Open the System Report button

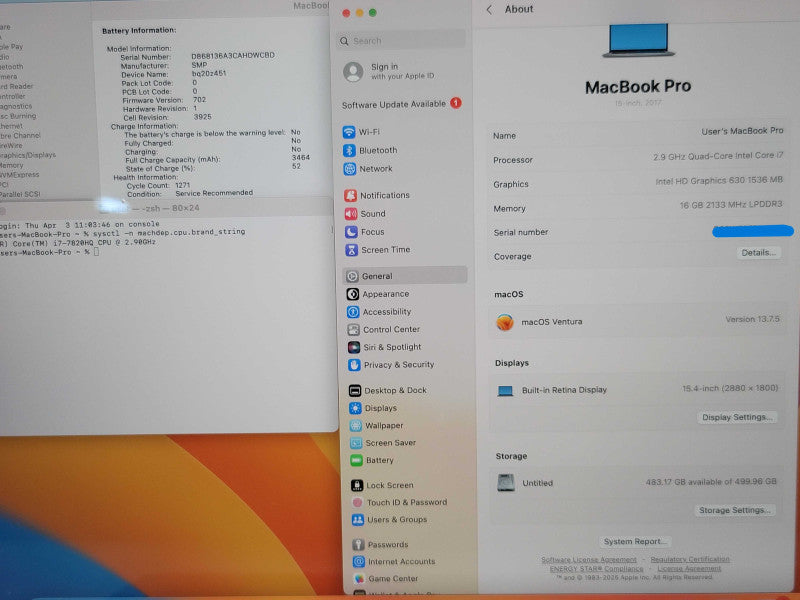[x=635, y=541]
